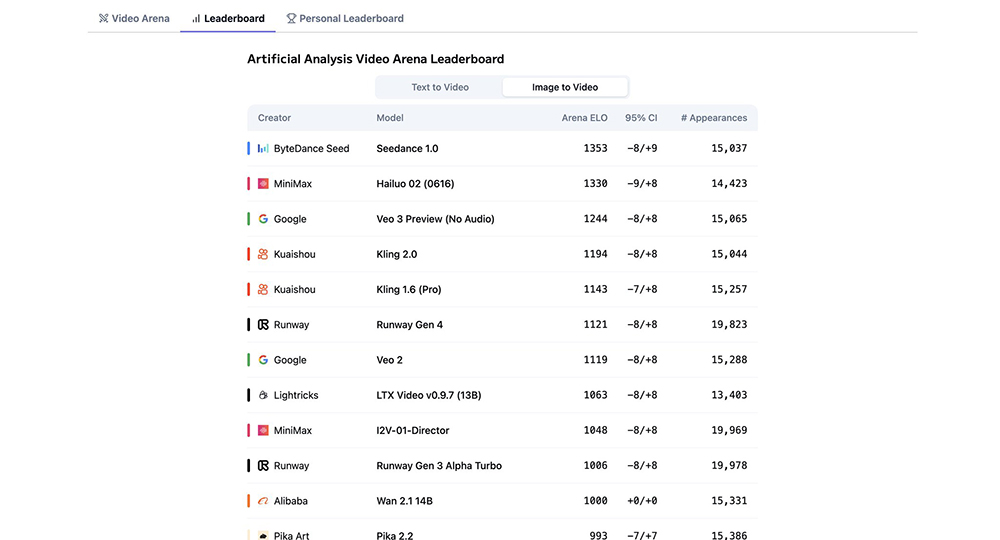Click the Runway logo beside Runway Gen 4
1000x540 pixels.
[263, 325]
